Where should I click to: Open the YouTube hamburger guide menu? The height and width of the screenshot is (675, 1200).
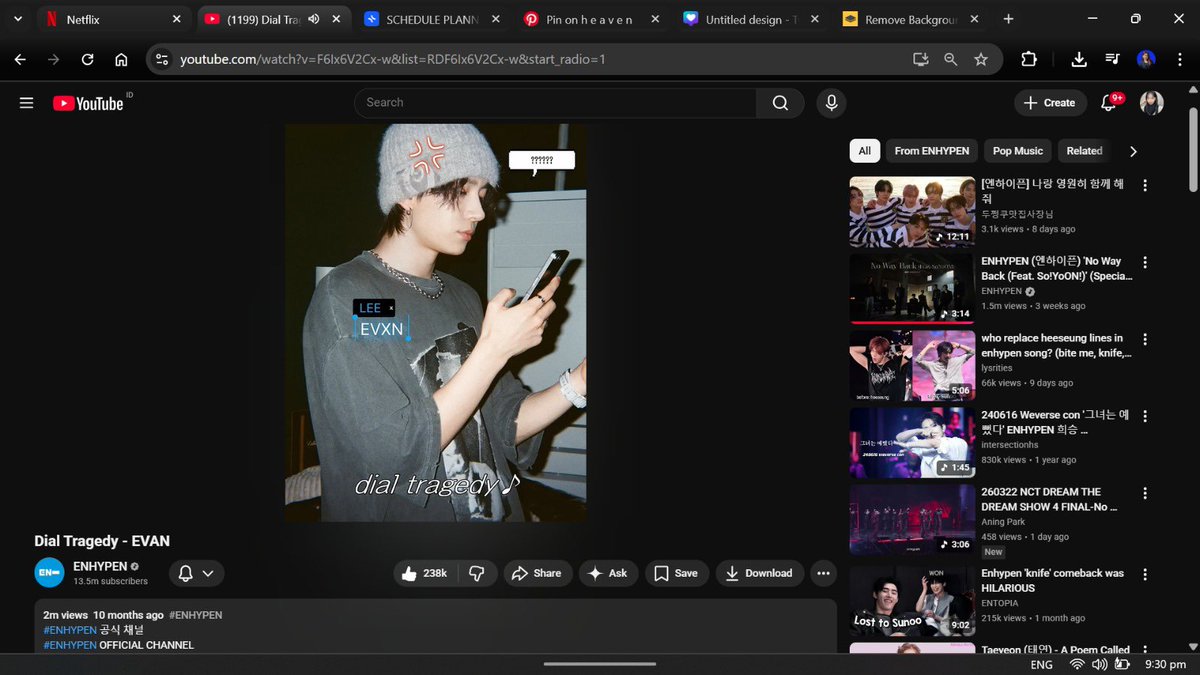(26, 103)
